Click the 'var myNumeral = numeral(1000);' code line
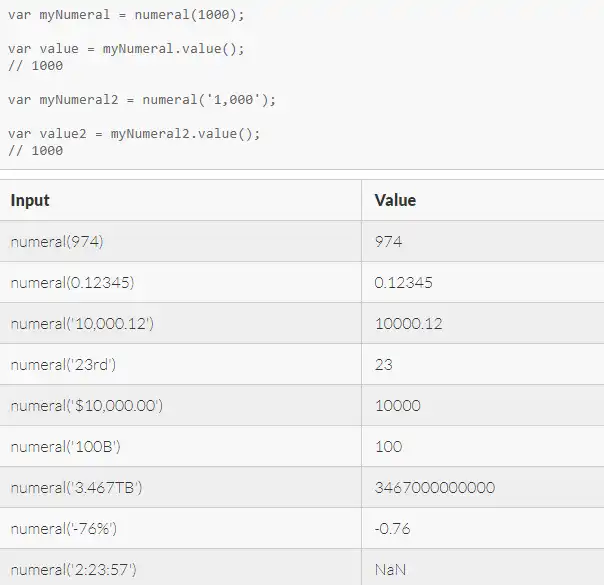604x585 pixels. pos(125,17)
